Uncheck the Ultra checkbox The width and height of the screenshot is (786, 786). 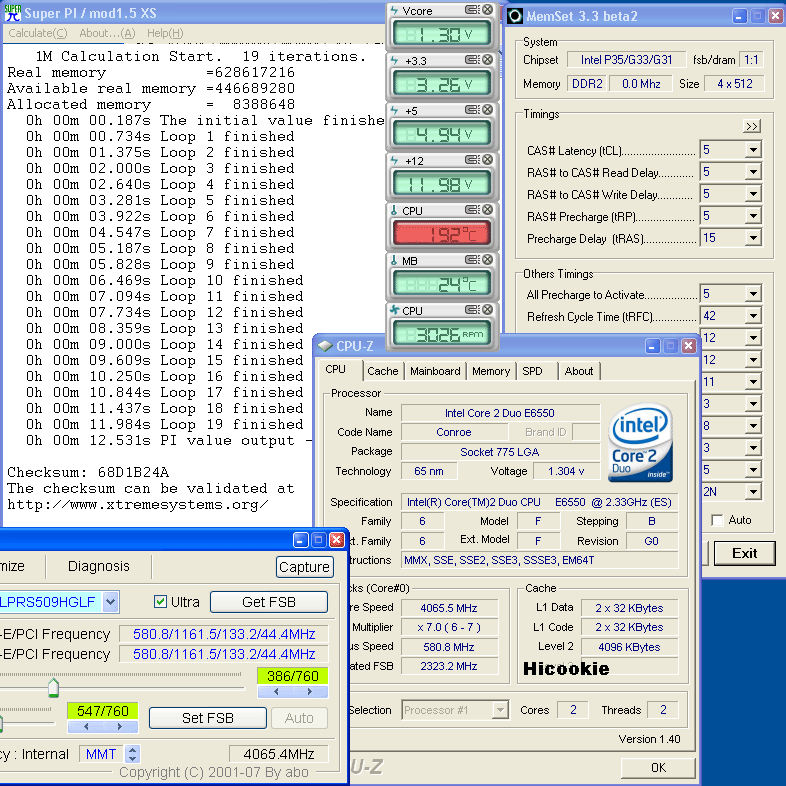(161, 602)
